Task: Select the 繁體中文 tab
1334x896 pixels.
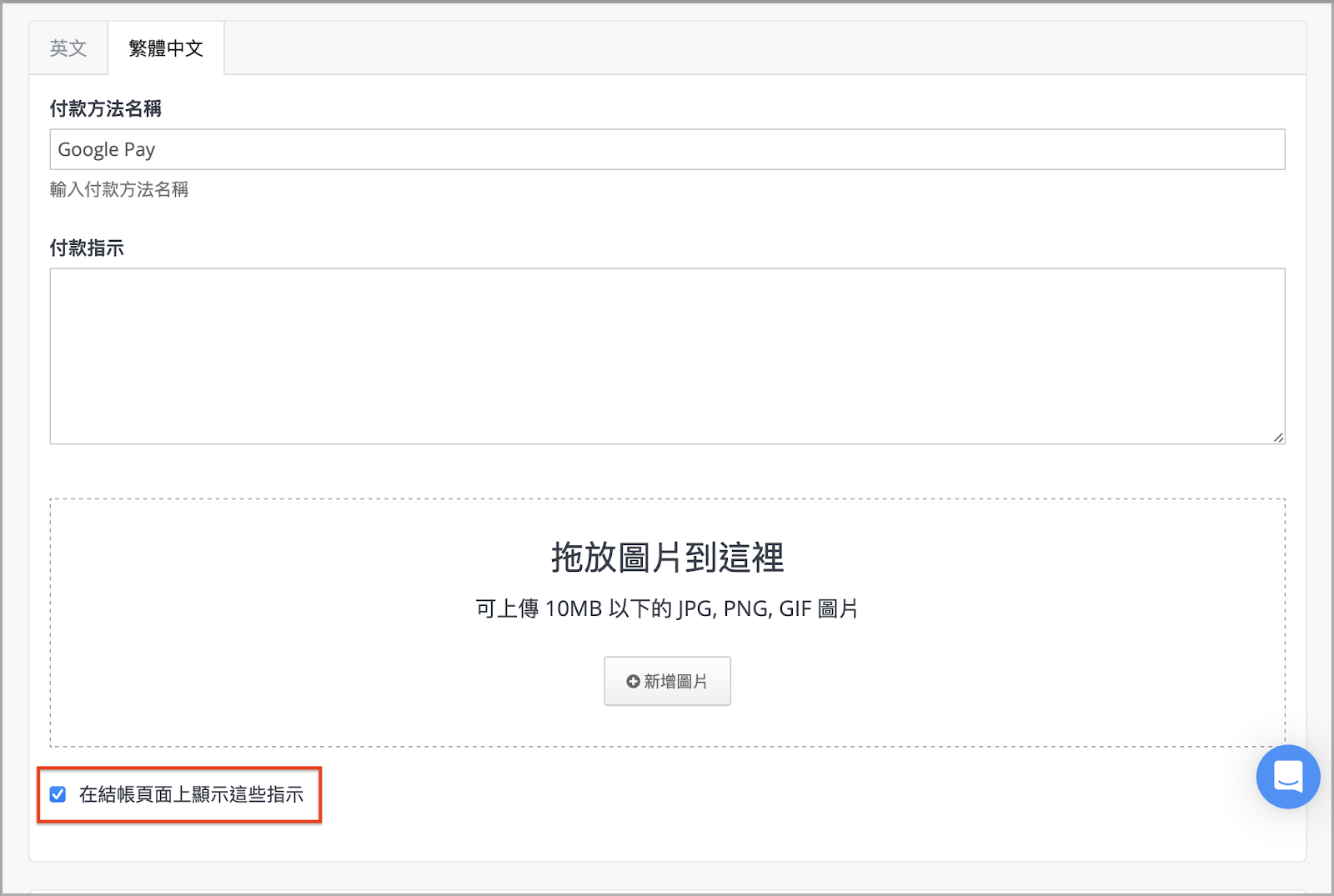Action: 166,48
